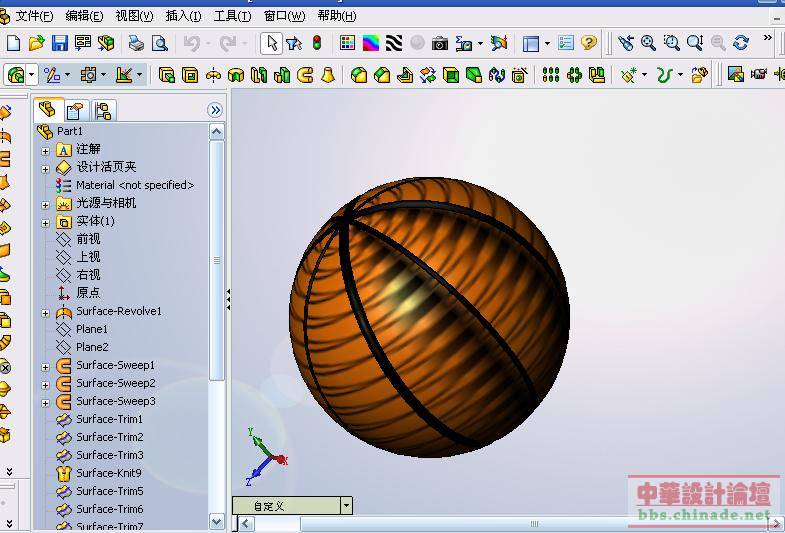
Task: Click the camera snapshot icon
Action: 439,43
